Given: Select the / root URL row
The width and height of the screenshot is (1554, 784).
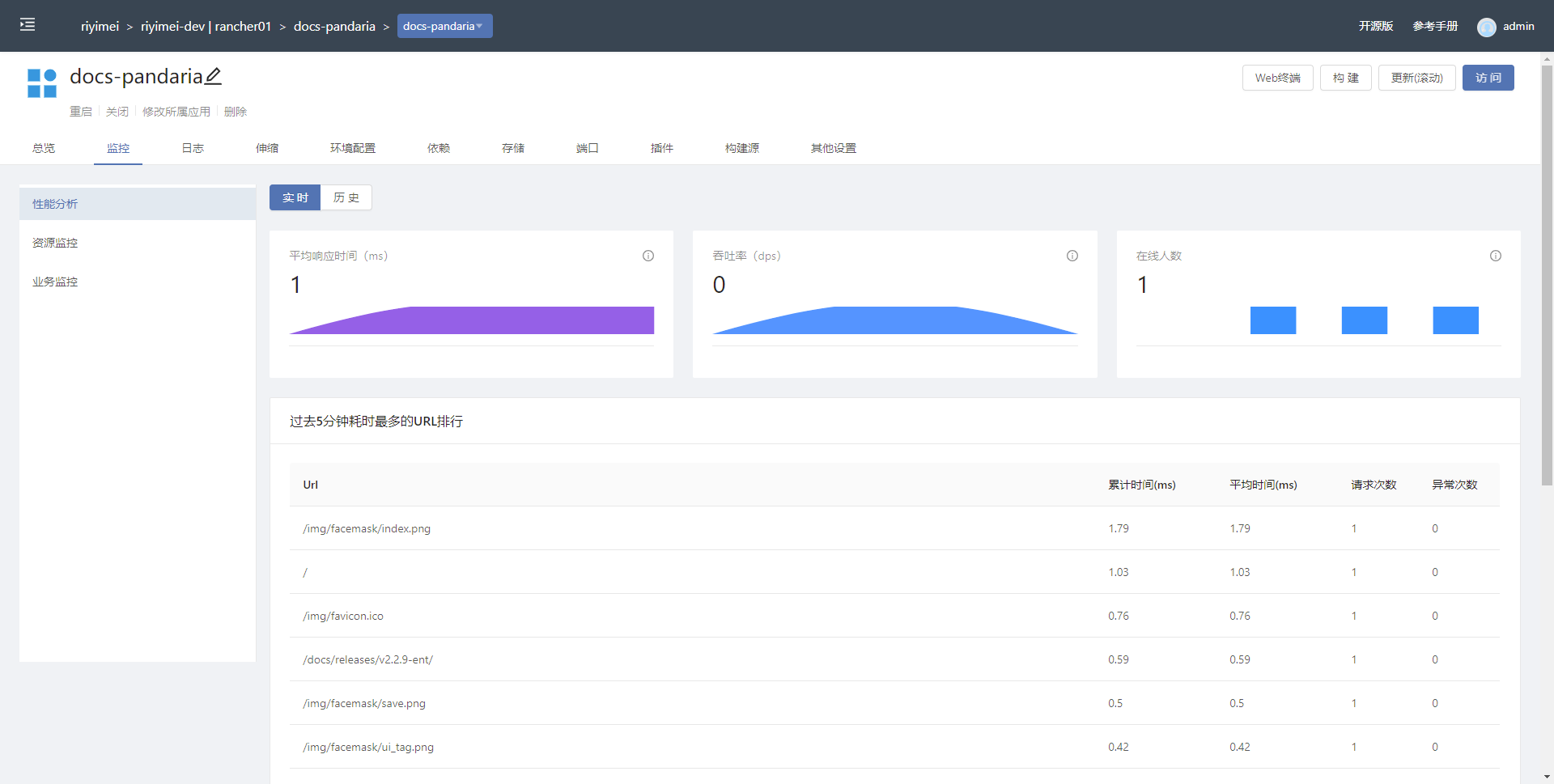Looking at the screenshot, I should [x=305, y=572].
